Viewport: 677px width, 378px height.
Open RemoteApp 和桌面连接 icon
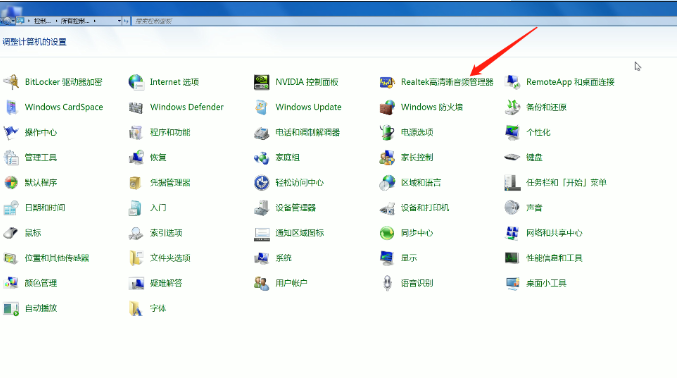pyautogui.click(x=512, y=82)
